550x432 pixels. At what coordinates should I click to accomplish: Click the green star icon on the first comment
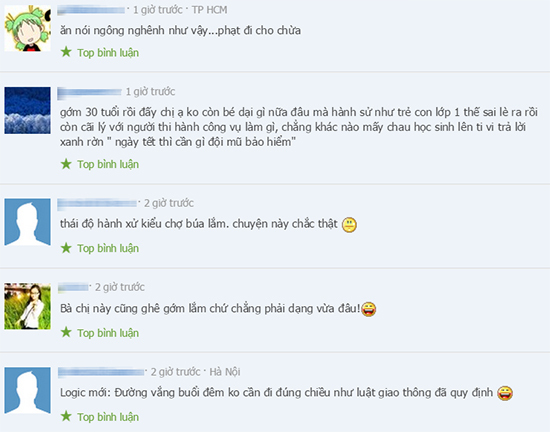[x=66, y=52]
